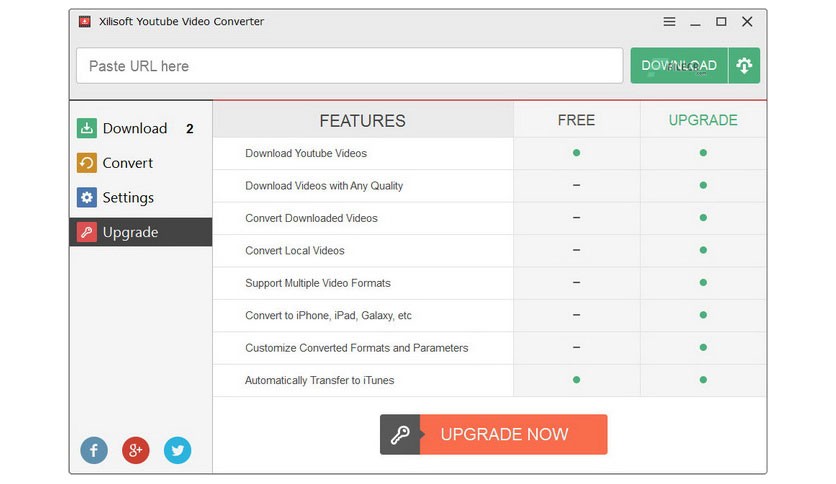Image resolution: width=836 pixels, height=484 pixels.
Task: Click the orange Convert sidebar icon
Action: [86, 163]
